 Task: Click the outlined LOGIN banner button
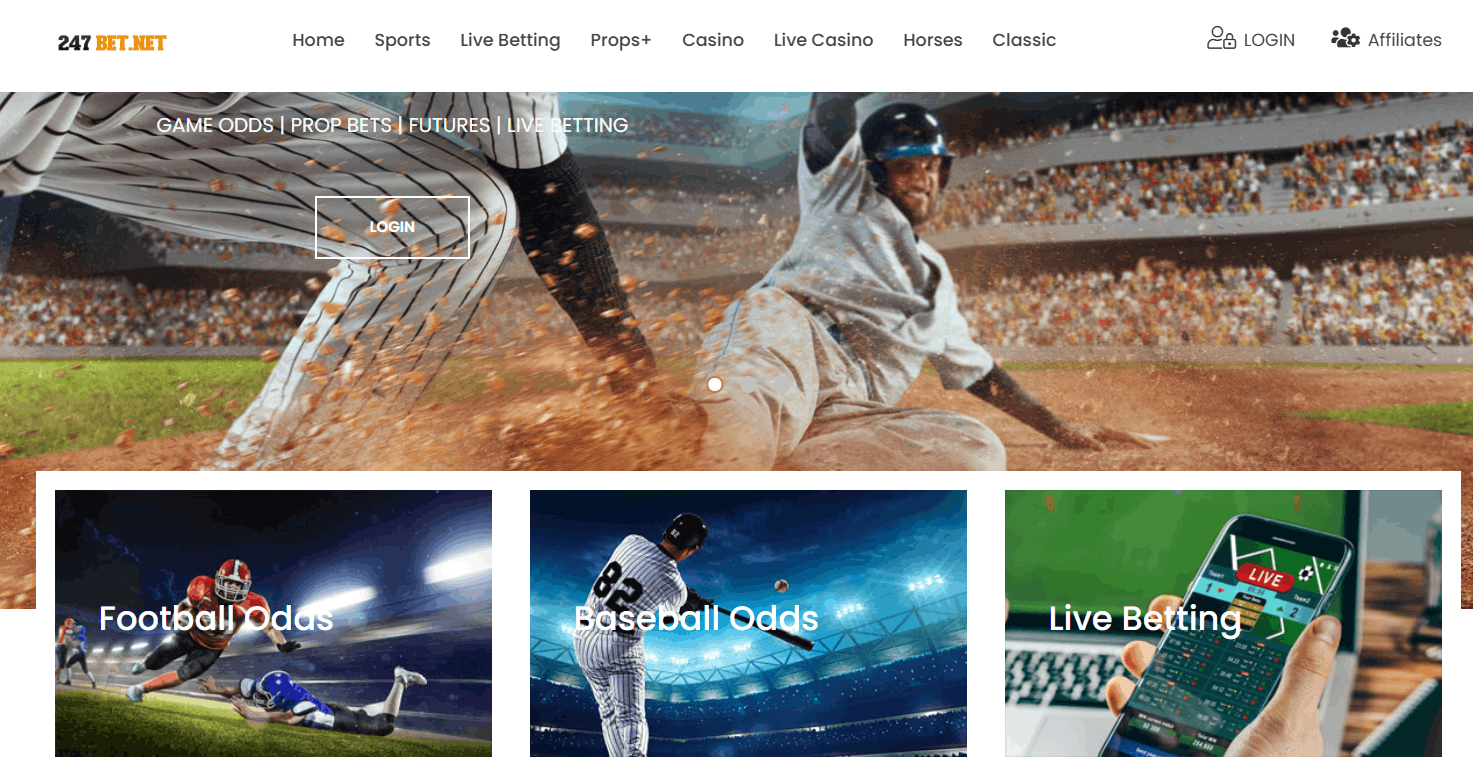tap(392, 227)
